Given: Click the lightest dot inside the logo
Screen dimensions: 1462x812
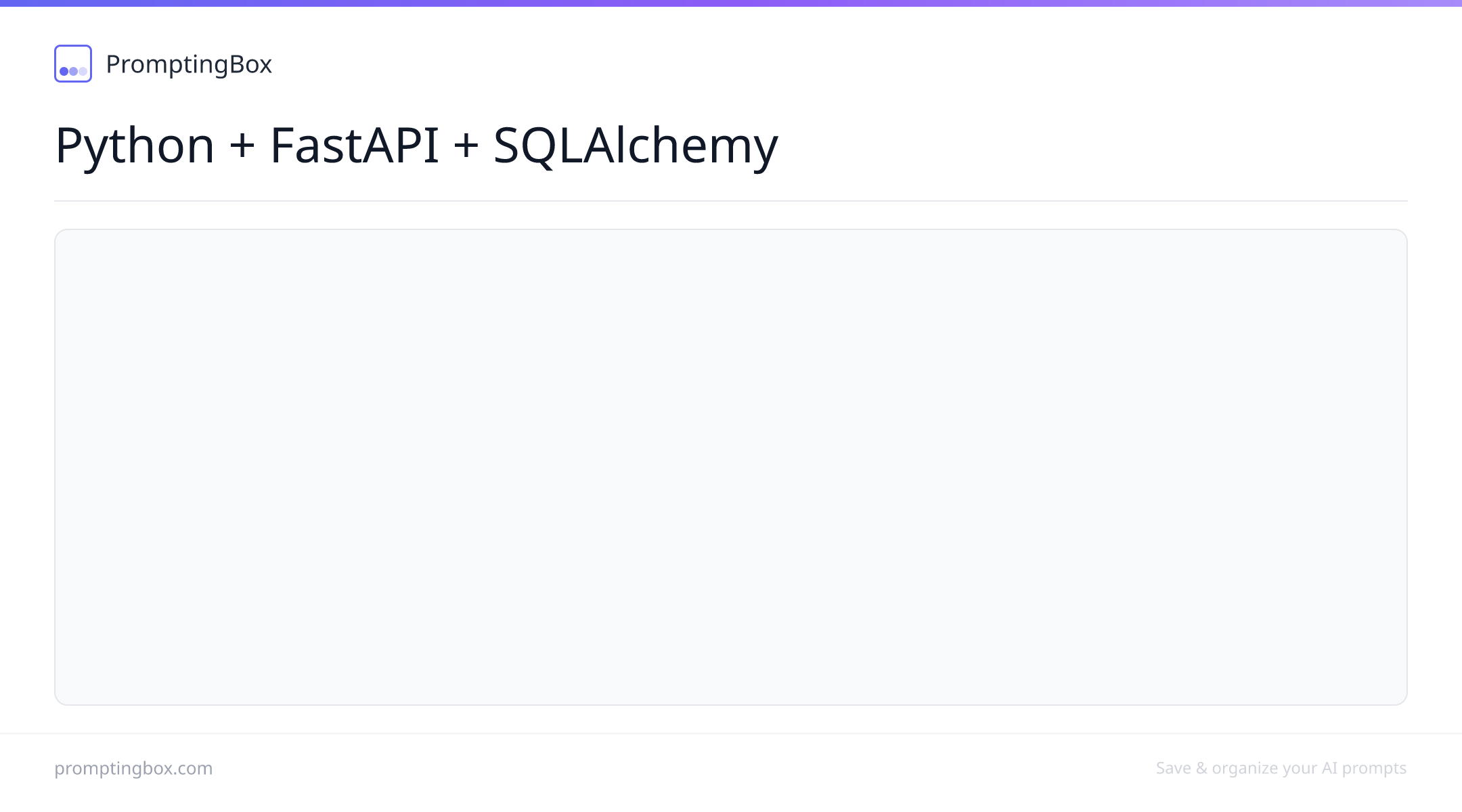Looking at the screenshot, I should pos(83,71).
